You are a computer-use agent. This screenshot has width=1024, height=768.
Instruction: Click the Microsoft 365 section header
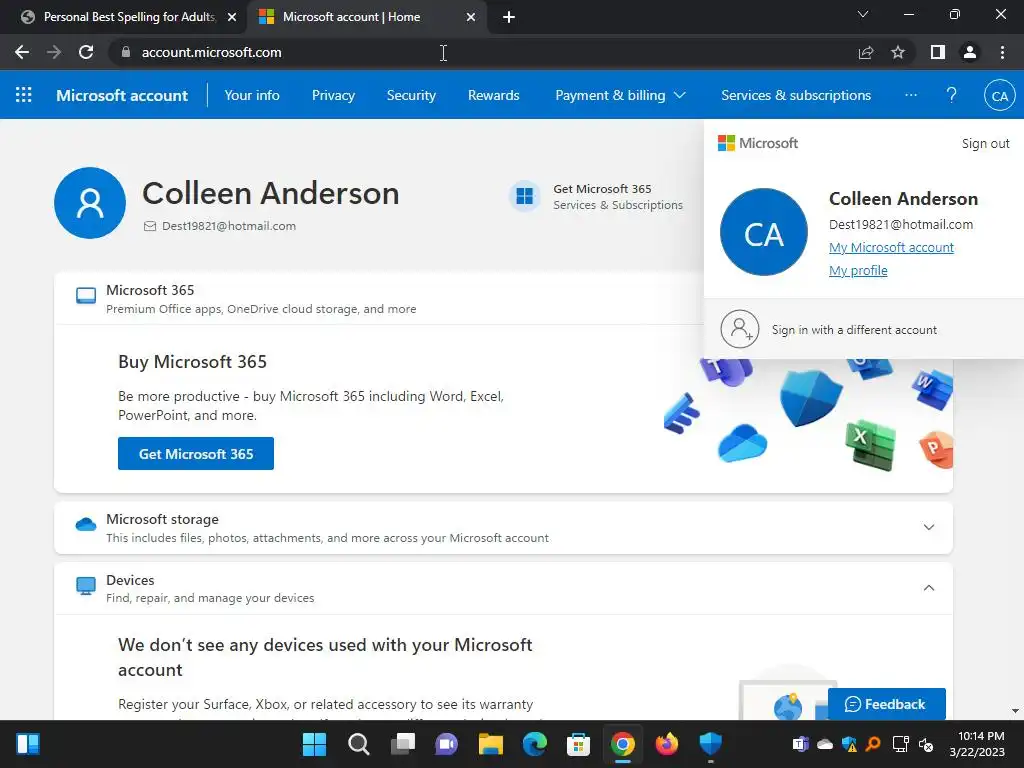[x=379, y=299]
